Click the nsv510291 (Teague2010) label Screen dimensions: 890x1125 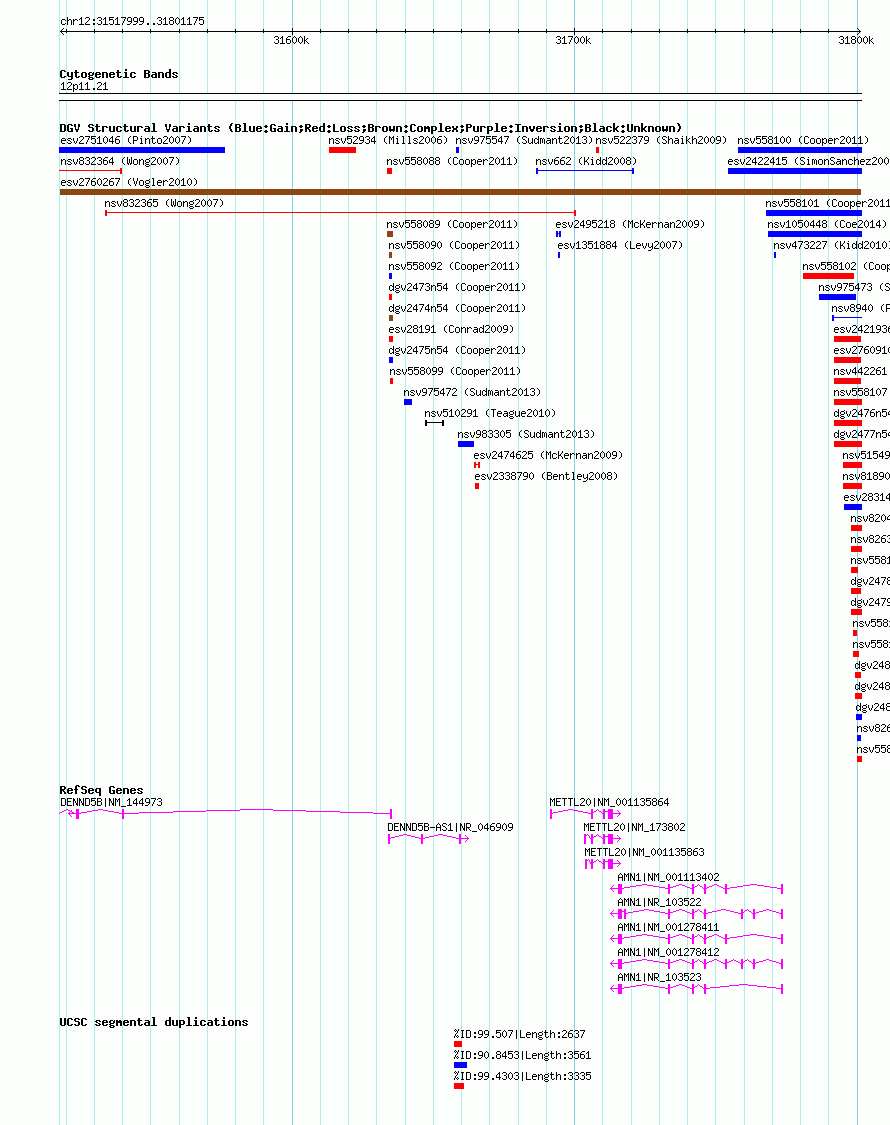490,413
